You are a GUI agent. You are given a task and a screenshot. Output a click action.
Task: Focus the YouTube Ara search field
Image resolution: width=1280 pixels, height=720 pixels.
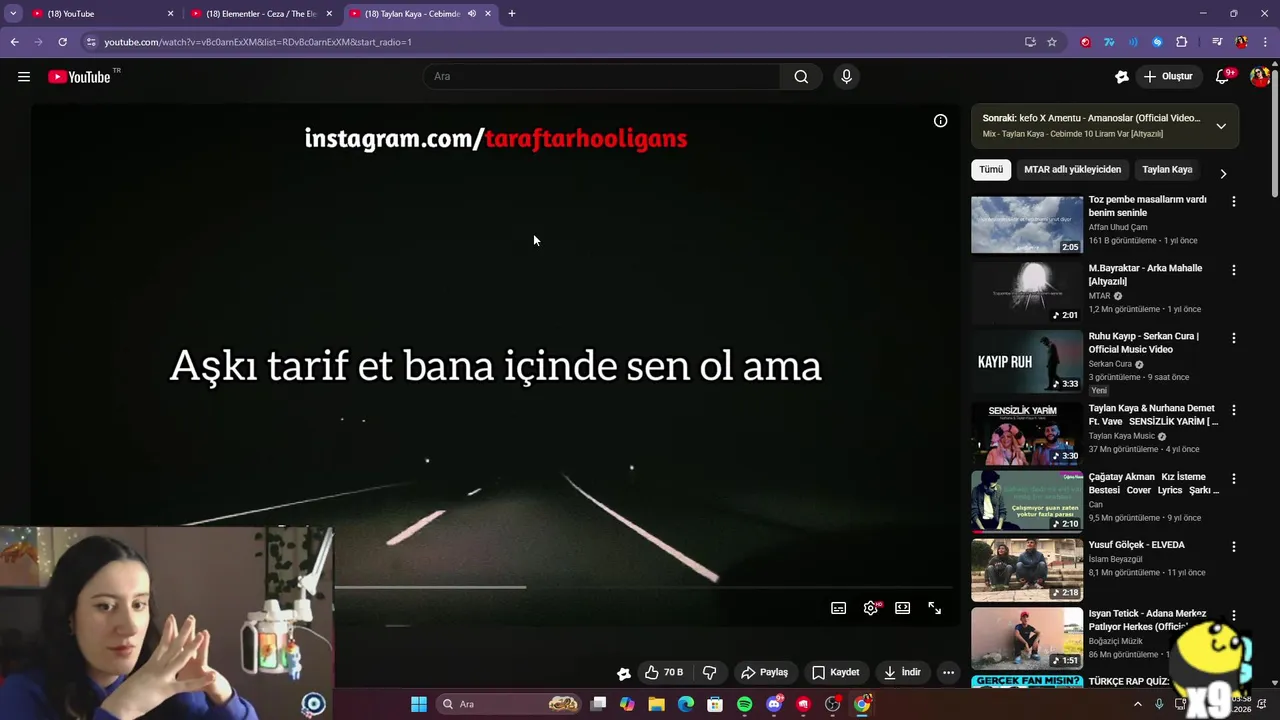[x=602, y=77]
